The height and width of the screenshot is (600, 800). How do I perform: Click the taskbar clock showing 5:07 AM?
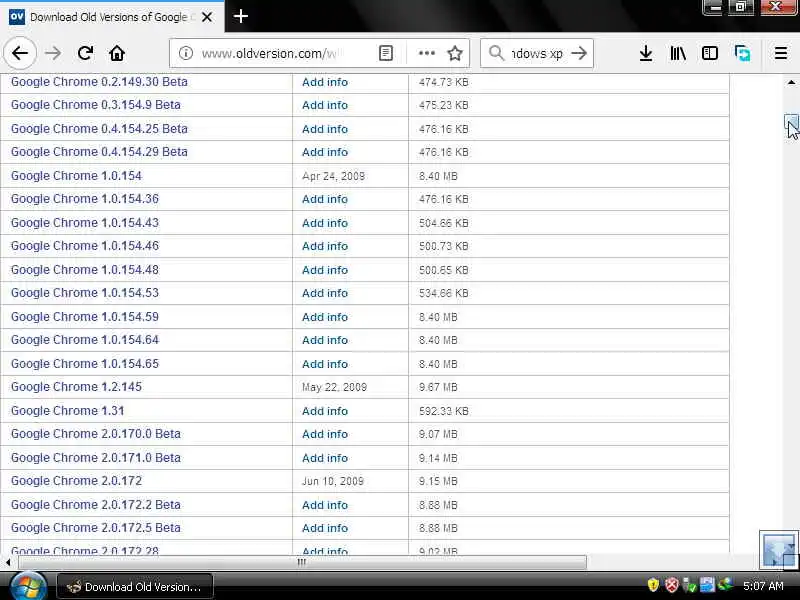(x=763, y=586)
